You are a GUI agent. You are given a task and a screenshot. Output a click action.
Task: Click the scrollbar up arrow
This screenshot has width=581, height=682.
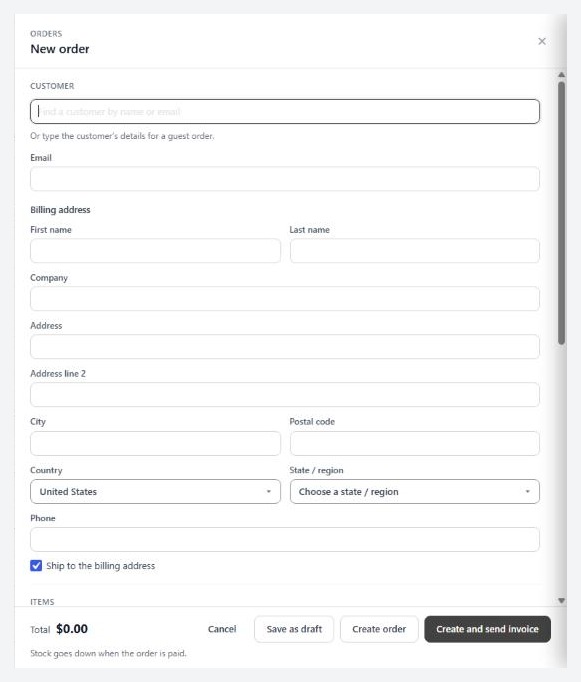[561, 75]
